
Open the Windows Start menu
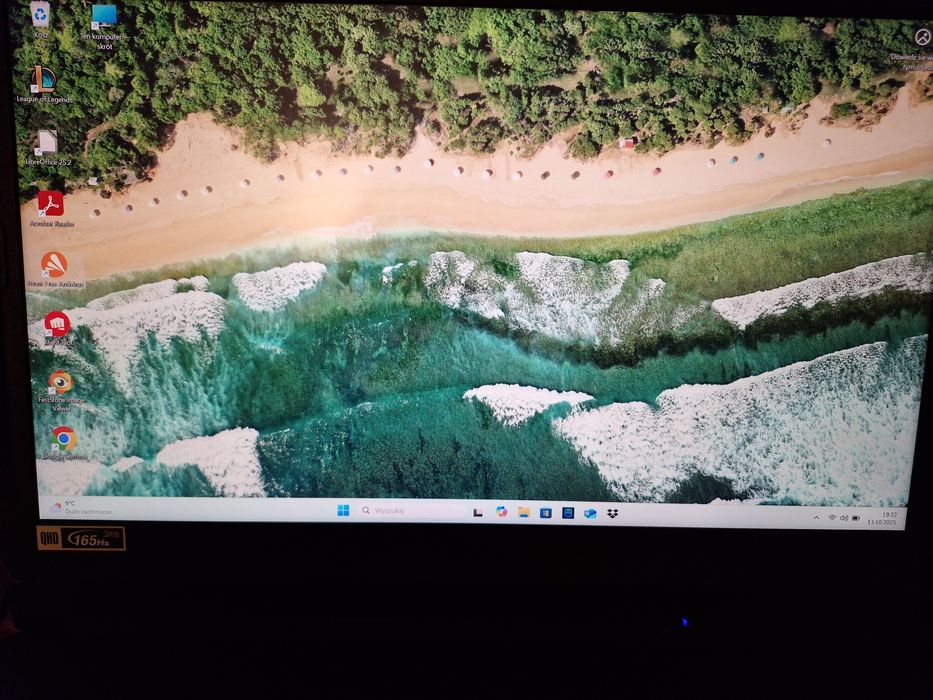(x=343, y=511)
